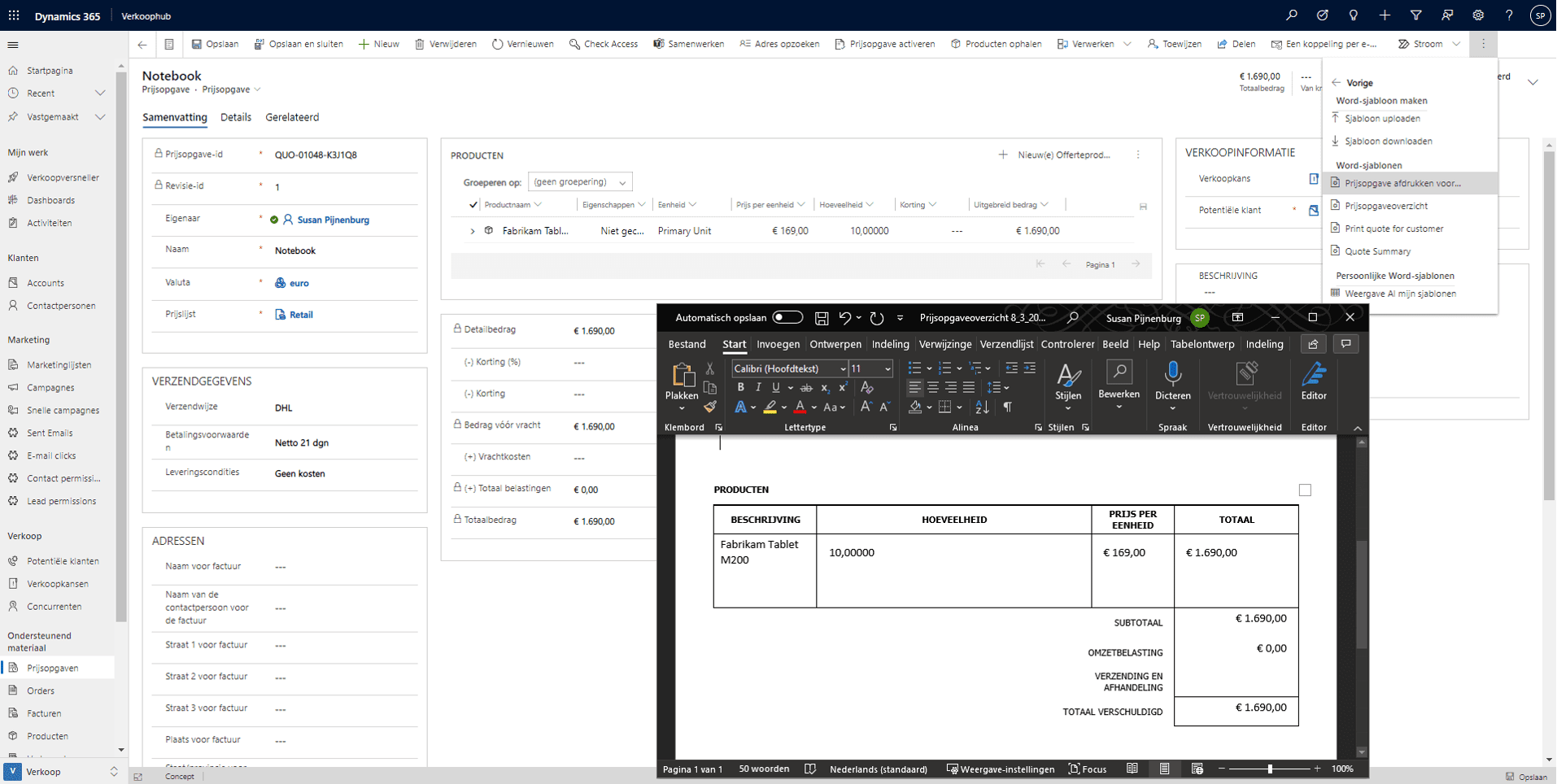Expand the Vastgemaakt section in sidebar

(100, 117)
